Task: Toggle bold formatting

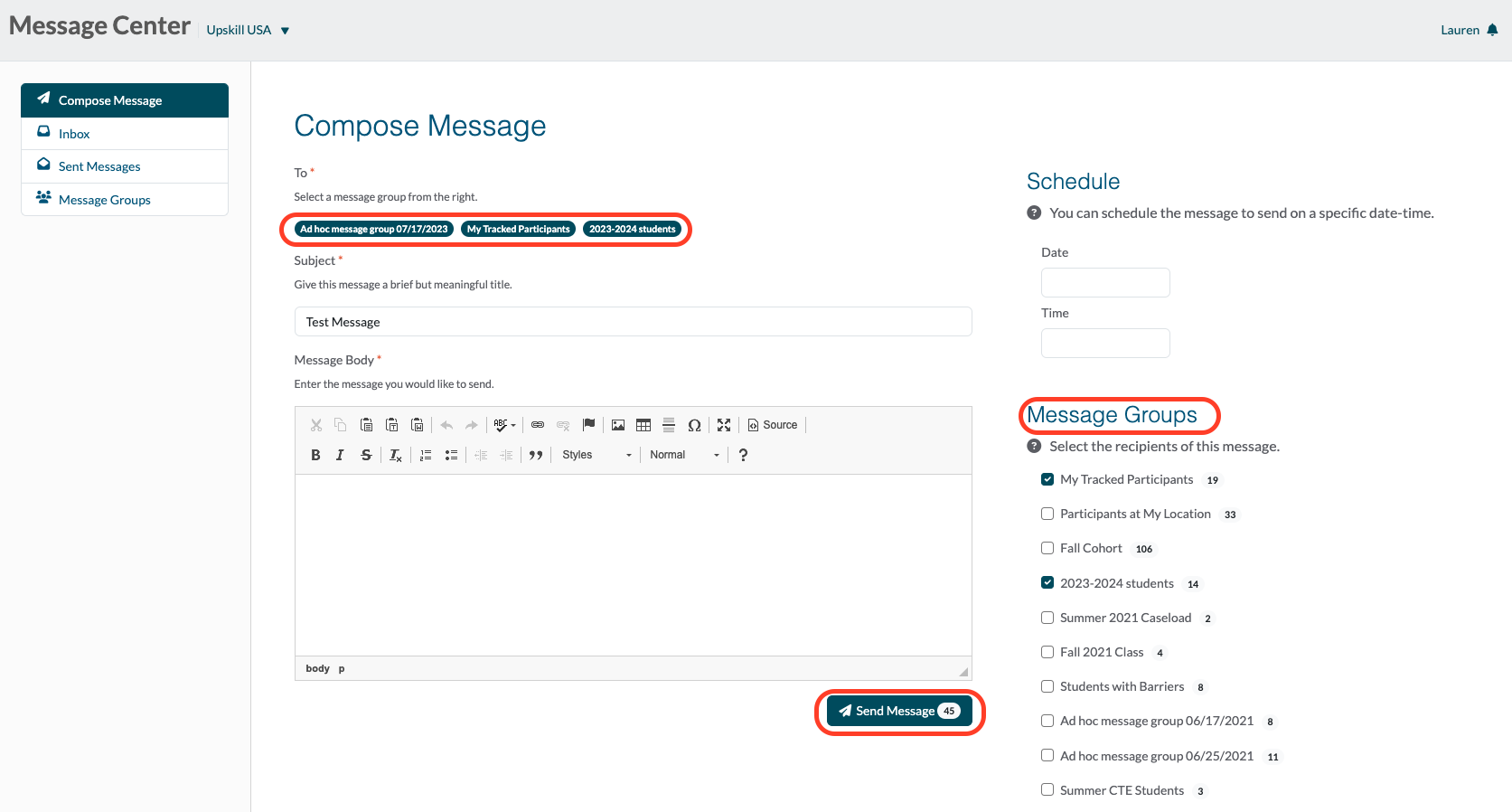Action: (x=315, y=455)
